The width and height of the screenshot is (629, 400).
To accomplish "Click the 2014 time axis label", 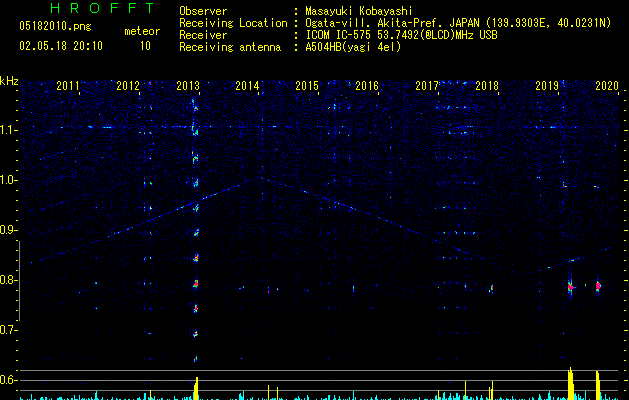I will (247, 86).
